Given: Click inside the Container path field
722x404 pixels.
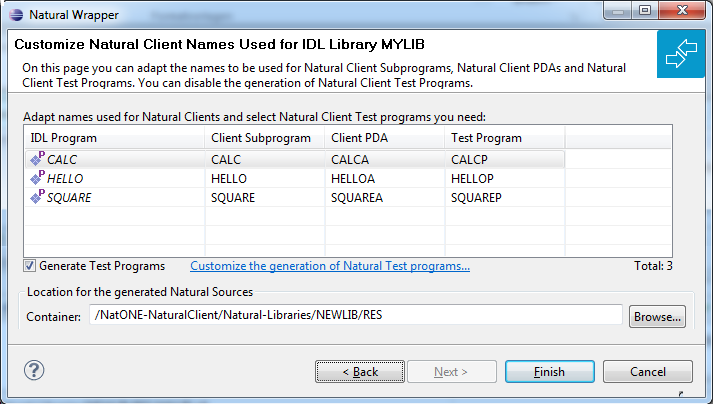Looking at the screenshot, I should pyautogui.click(x=355, y=315).
